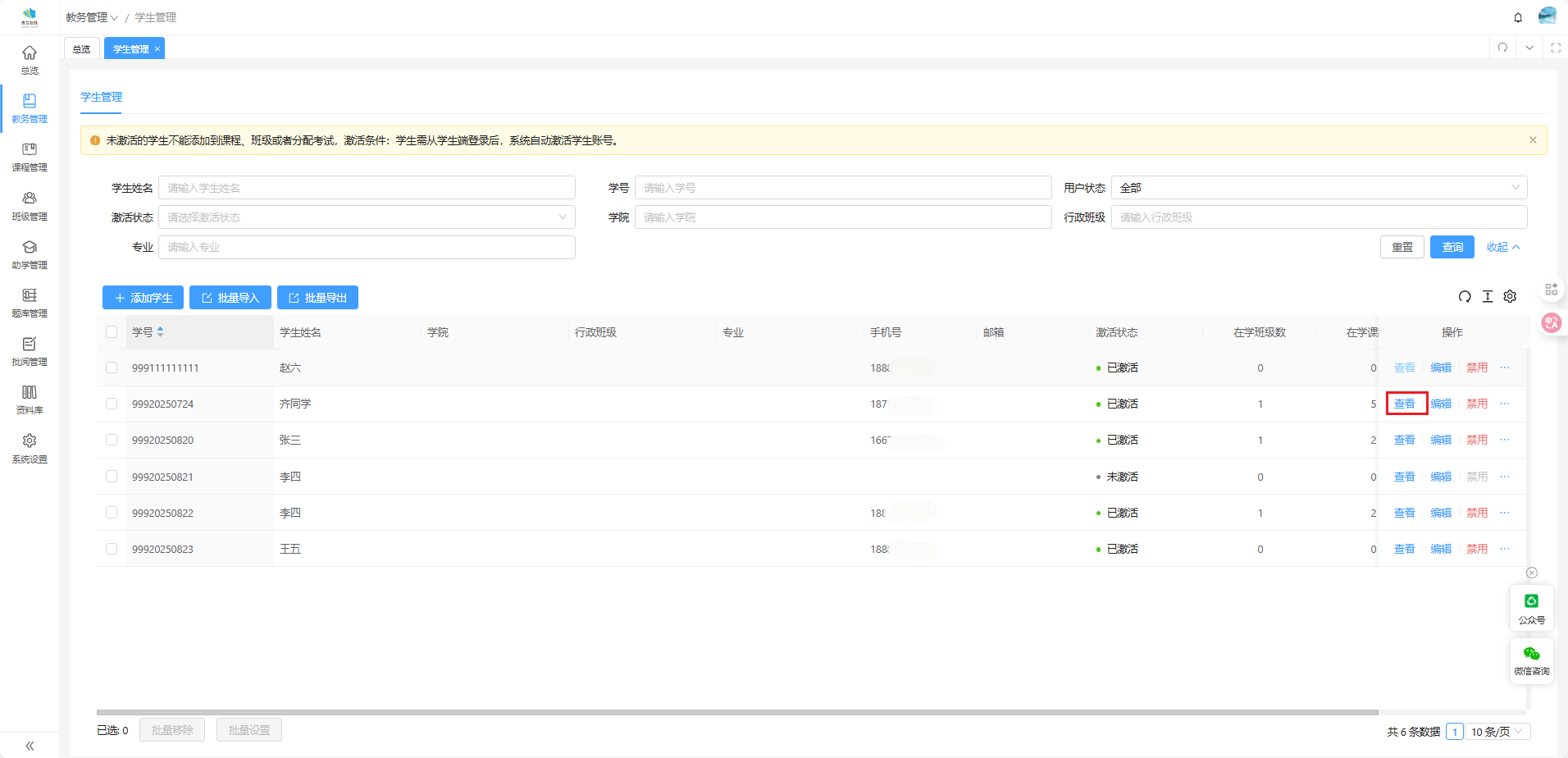The width and height of the screenshot is (1568, 758).
Task: Click the 添加学生 button
Action: click(x=143, y=298)
